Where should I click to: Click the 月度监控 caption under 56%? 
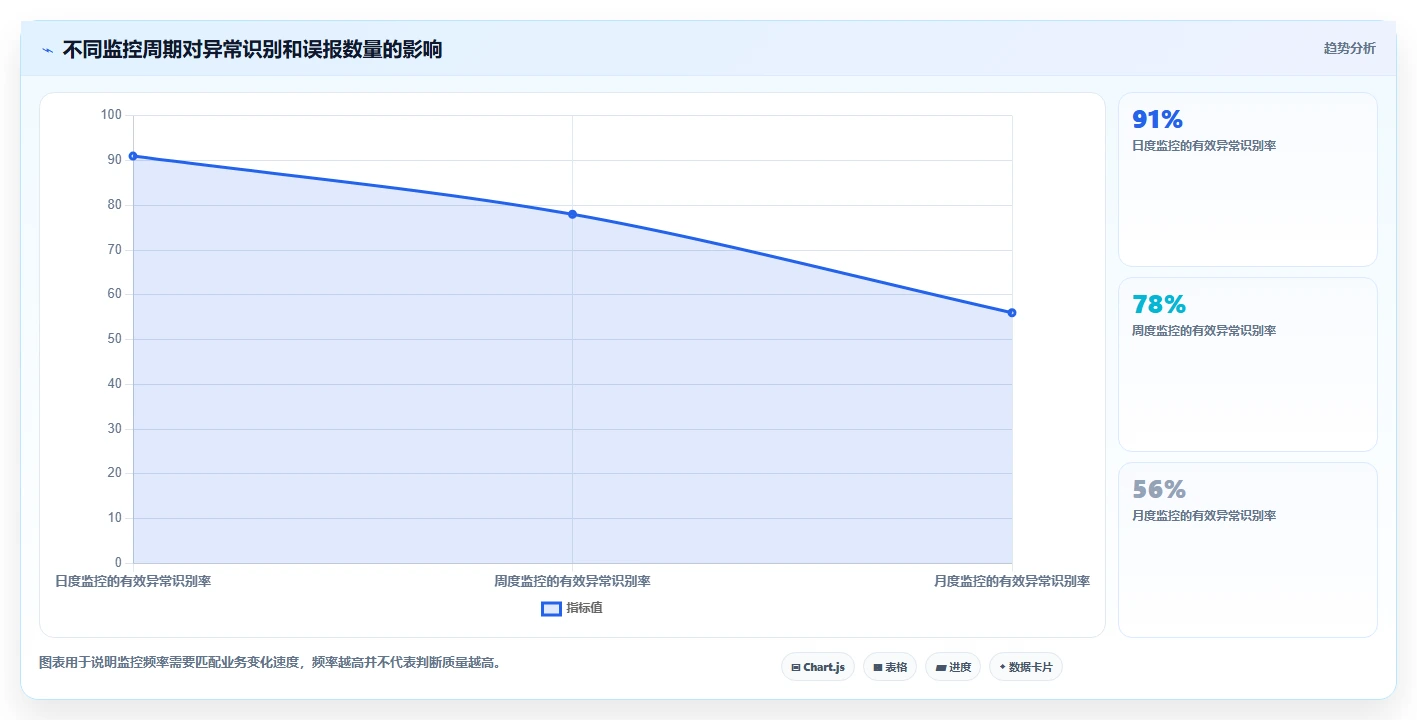[1204, 516]
